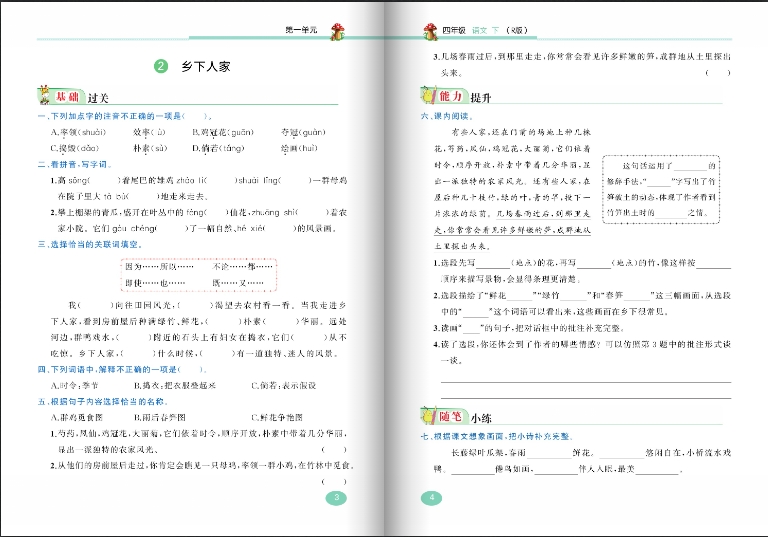The image size is (768, 537).
Task: Click the blank after 最美 in the poem
Action: click(x=657, y=470)
